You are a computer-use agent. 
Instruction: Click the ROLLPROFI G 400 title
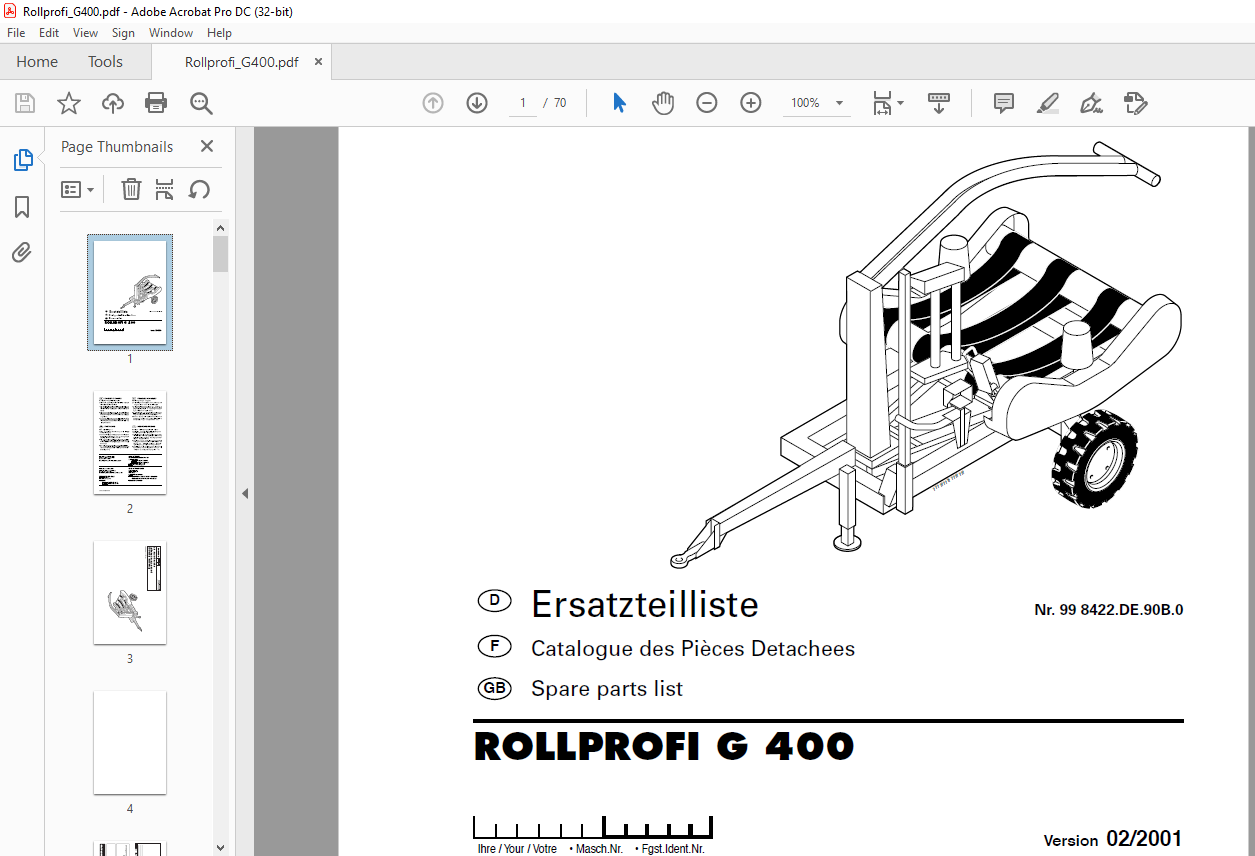665,747
